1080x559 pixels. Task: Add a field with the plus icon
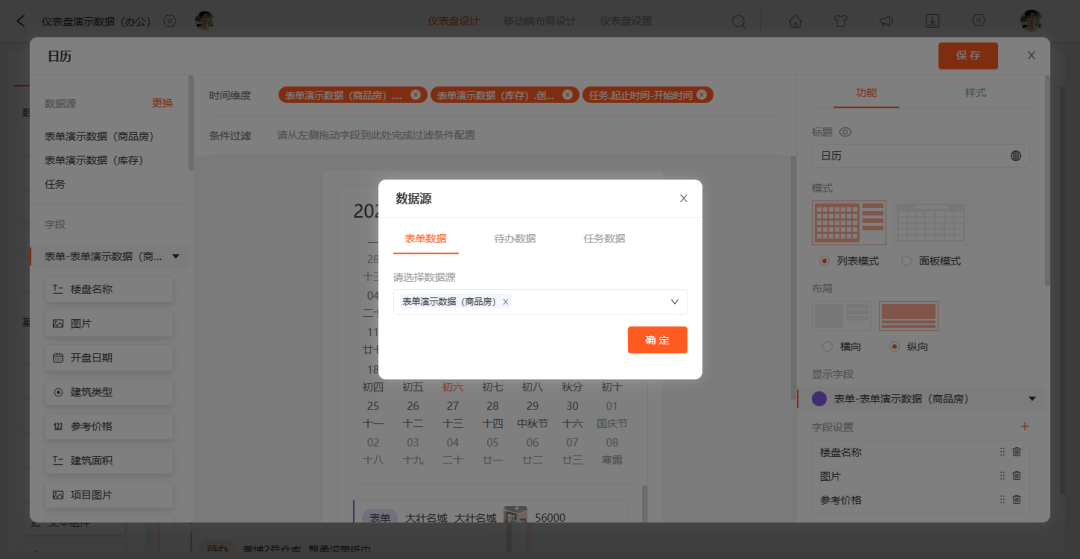1025,427
